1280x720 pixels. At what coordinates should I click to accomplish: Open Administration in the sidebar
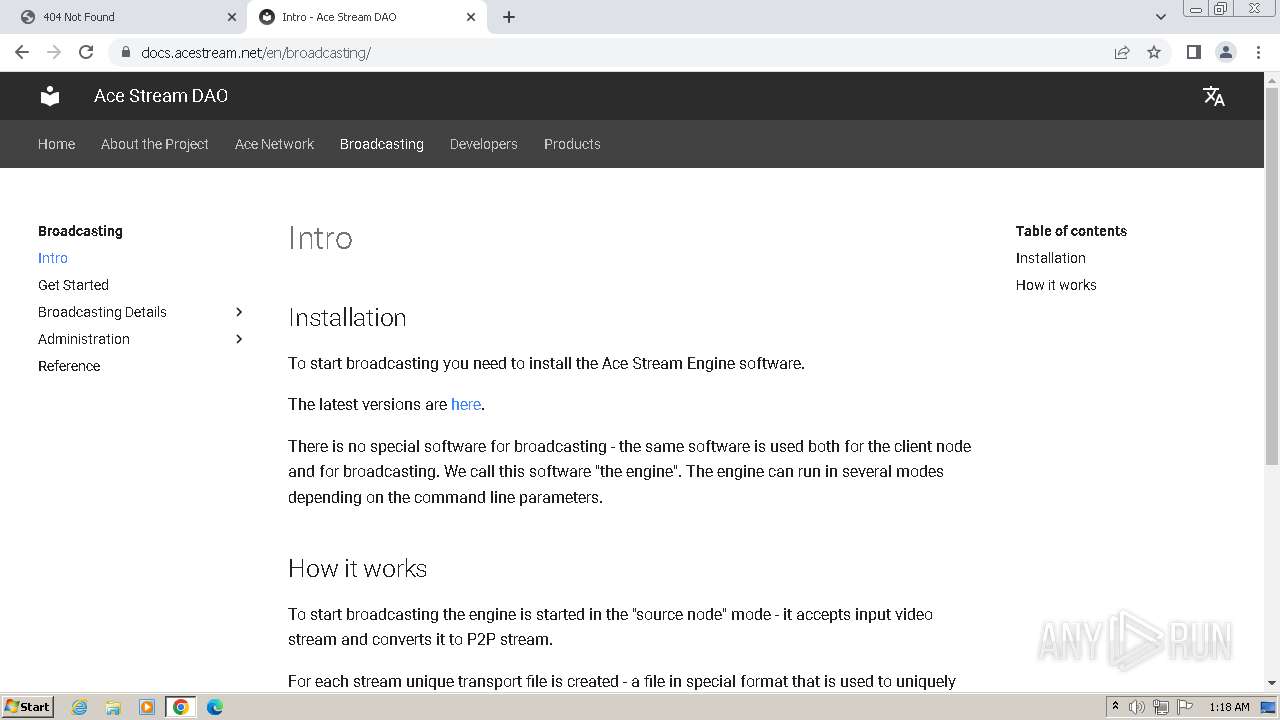pos(84,339)
